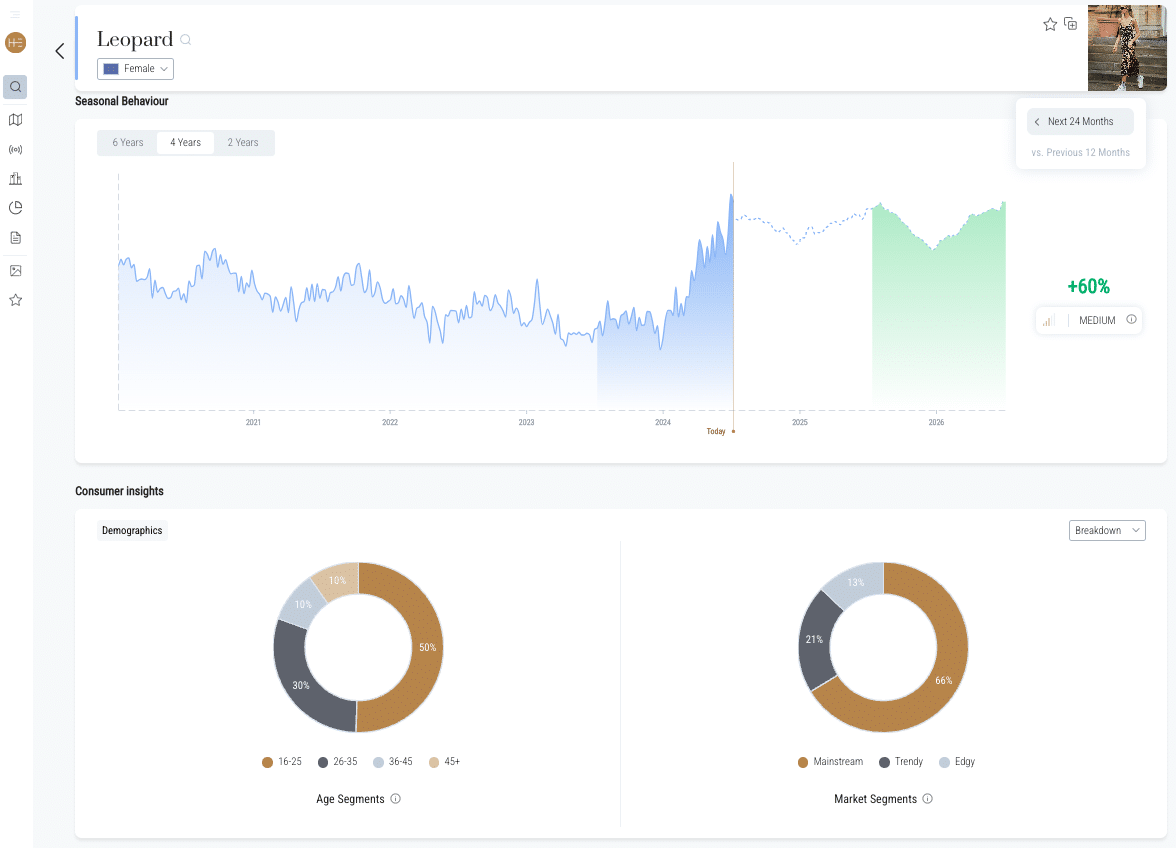
Task: Switch chart range to 2 Years
Action: (243, 143)
